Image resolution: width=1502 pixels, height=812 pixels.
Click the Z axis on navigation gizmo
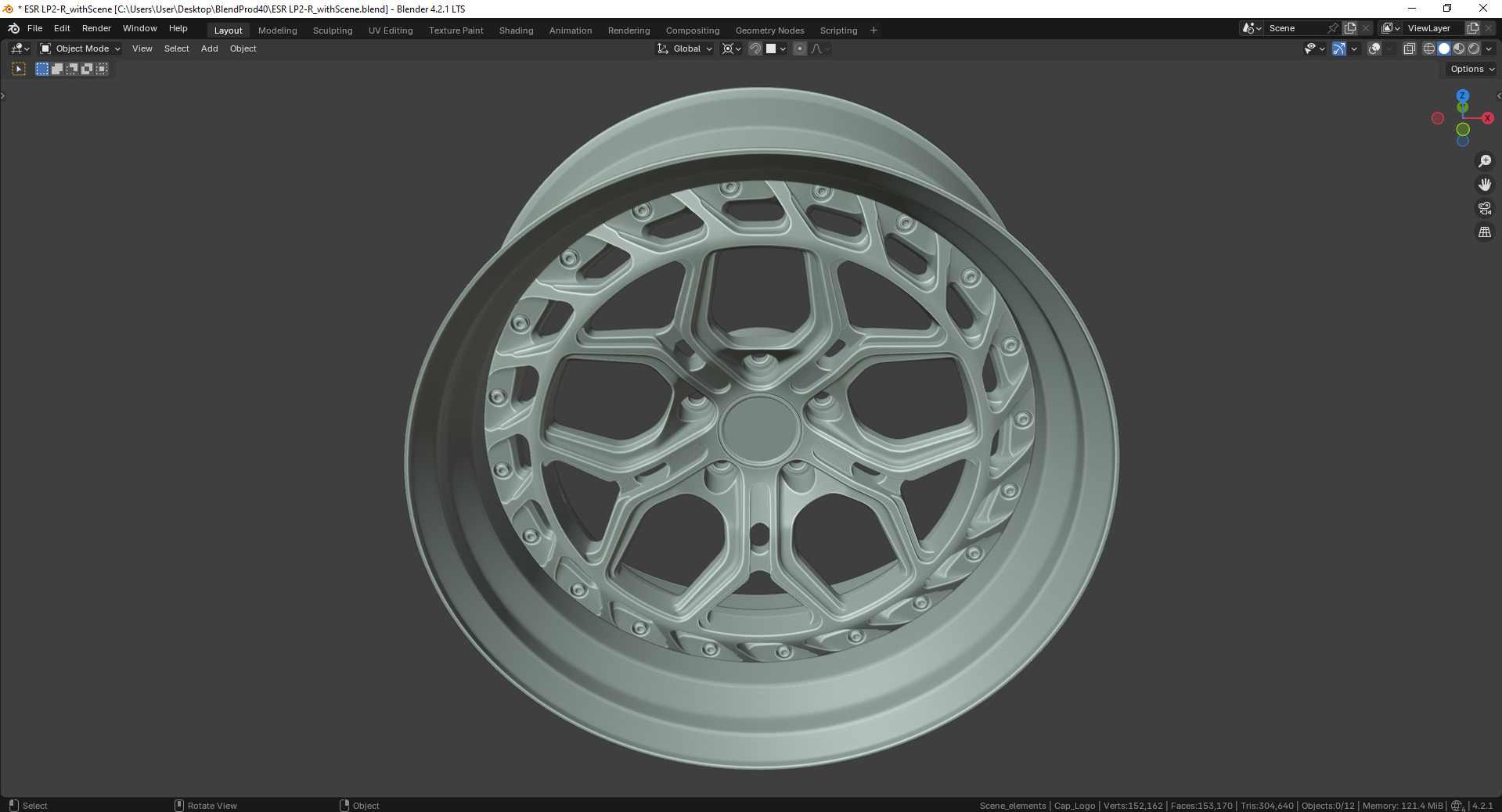point(1463,95)
